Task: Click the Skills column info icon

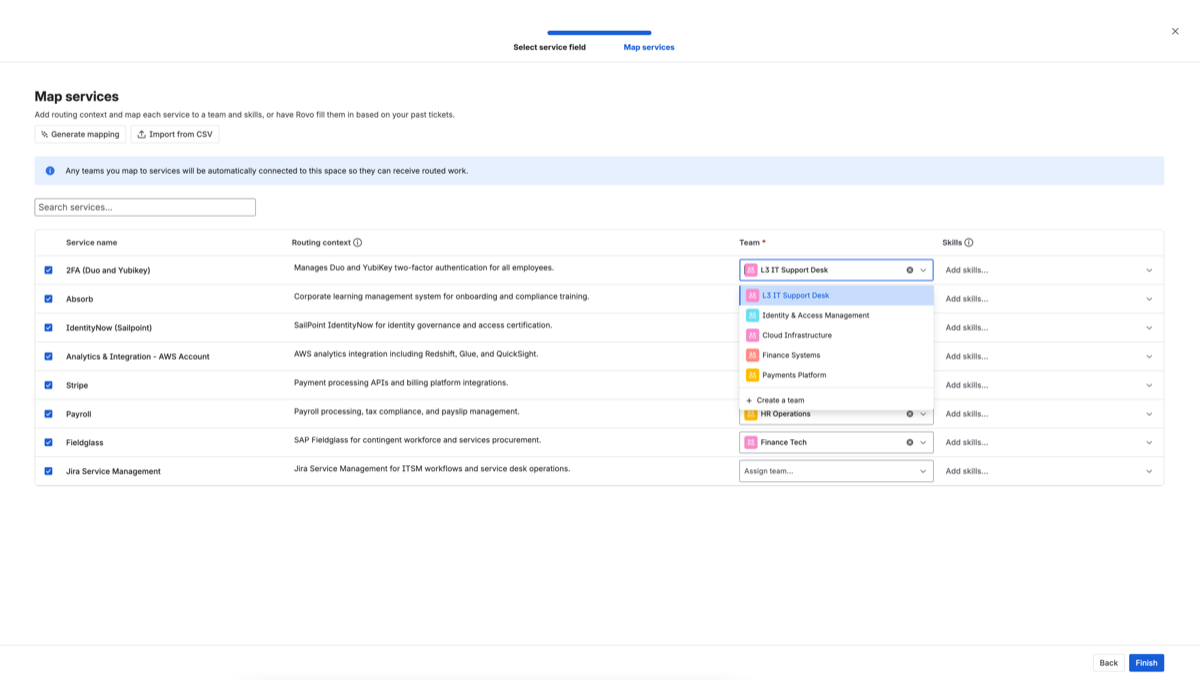Action: tap(969, 243)
